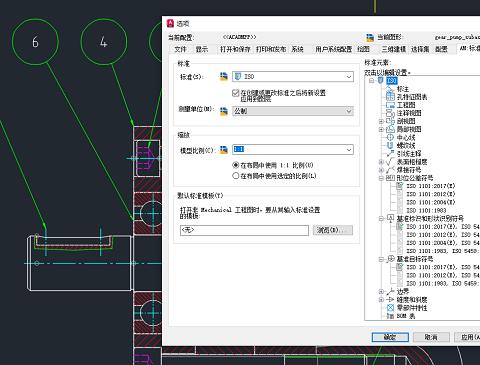
Task: Select 在布局中使用 1:1 比例 radio button
Action: point(236,165)
